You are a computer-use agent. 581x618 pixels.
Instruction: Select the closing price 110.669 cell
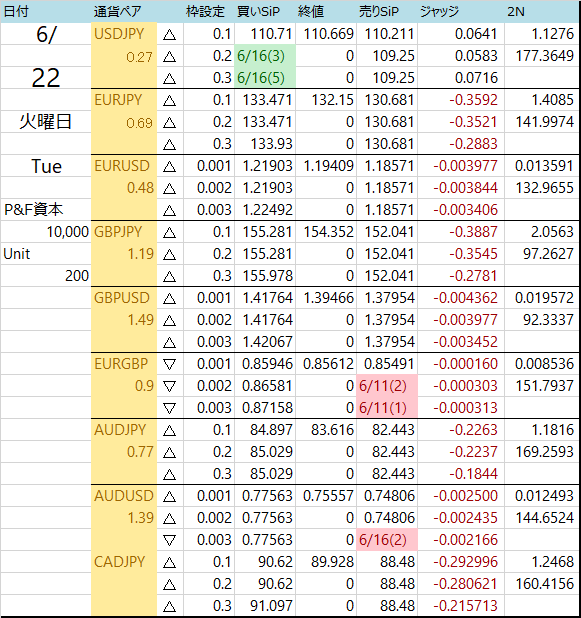pyautogui.click(x=326, y=34)
